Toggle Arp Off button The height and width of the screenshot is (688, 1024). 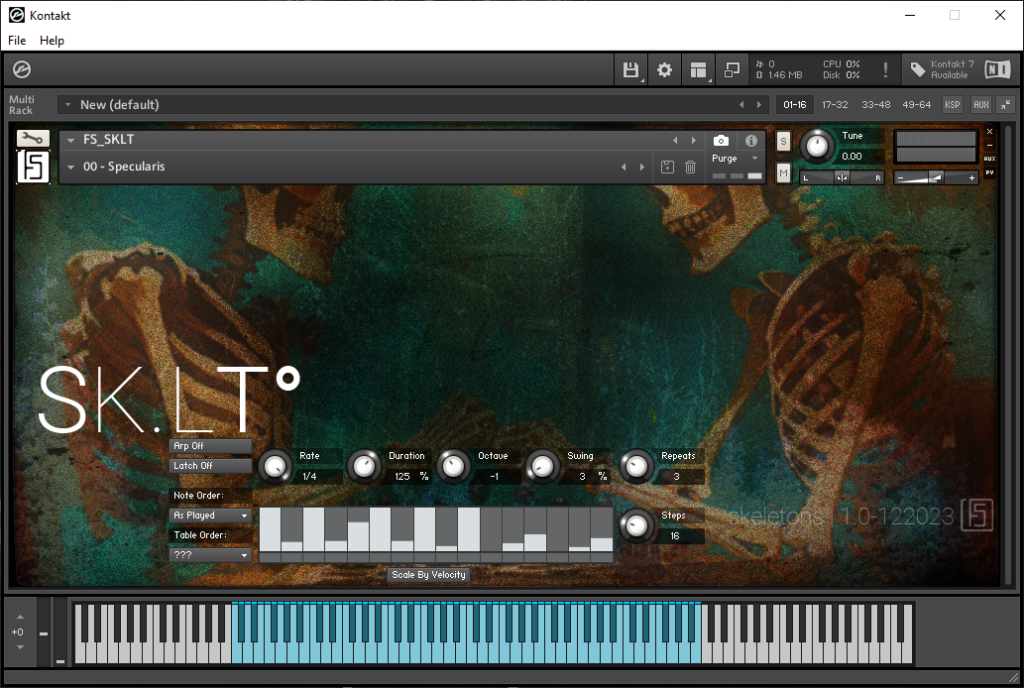(x=210, y=446)
